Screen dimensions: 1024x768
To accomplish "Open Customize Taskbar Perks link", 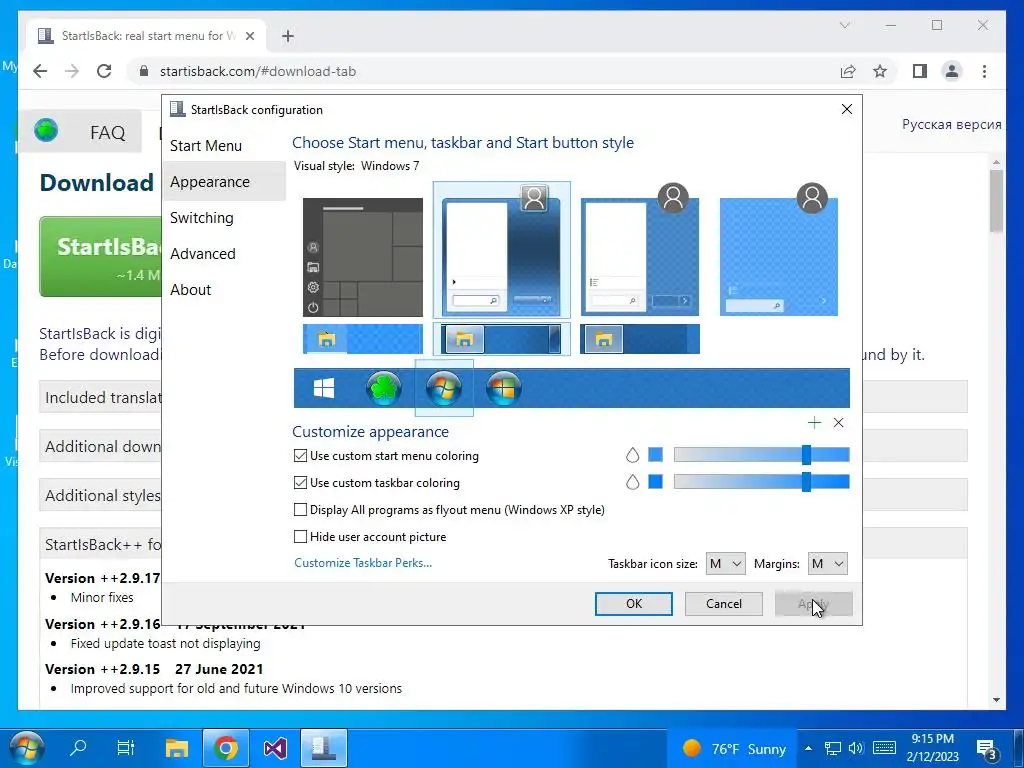I will point(363,563).
